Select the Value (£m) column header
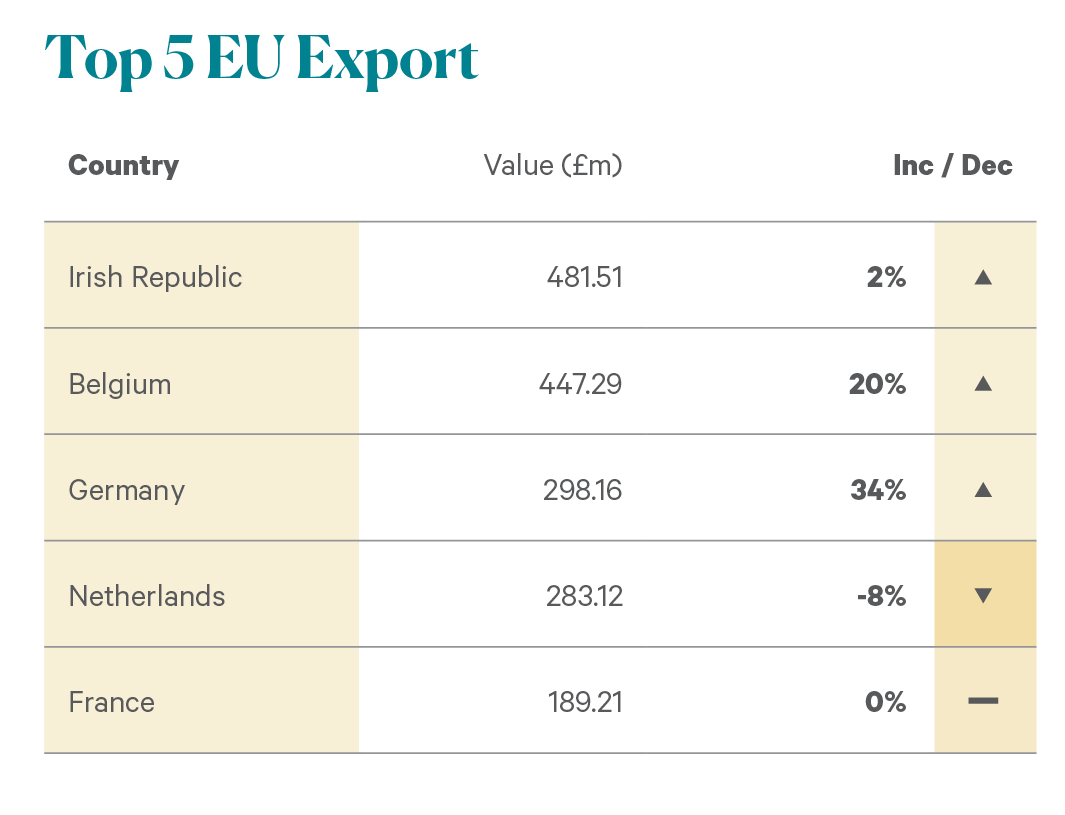This screenshot has width=1065, height=815. tap(553, 166)
